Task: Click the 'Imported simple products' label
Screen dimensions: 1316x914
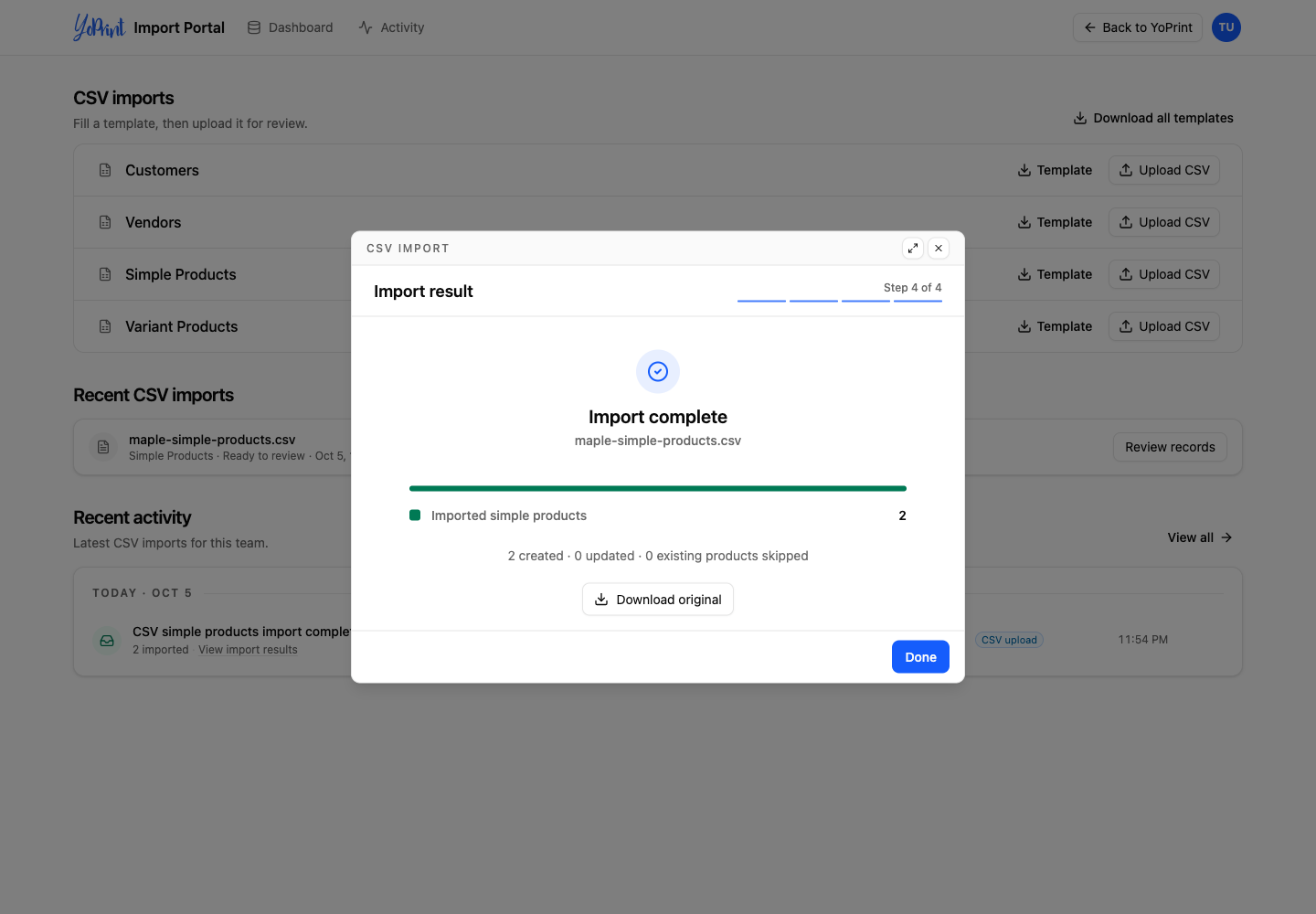Action: tap(509, 515)
